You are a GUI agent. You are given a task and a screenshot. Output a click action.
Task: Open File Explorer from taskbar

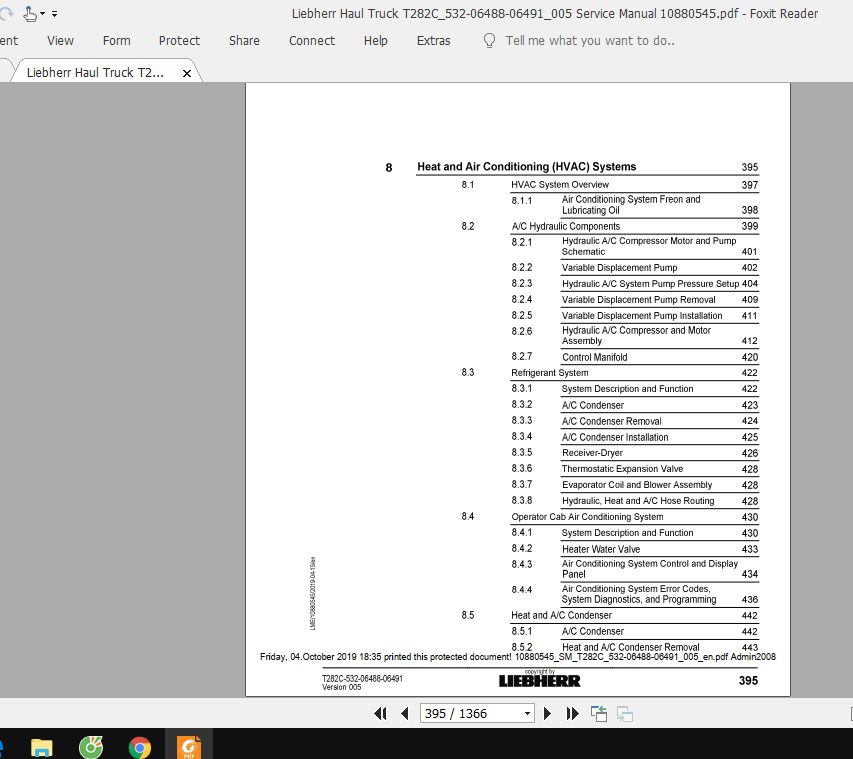click(x=42, y=748)
